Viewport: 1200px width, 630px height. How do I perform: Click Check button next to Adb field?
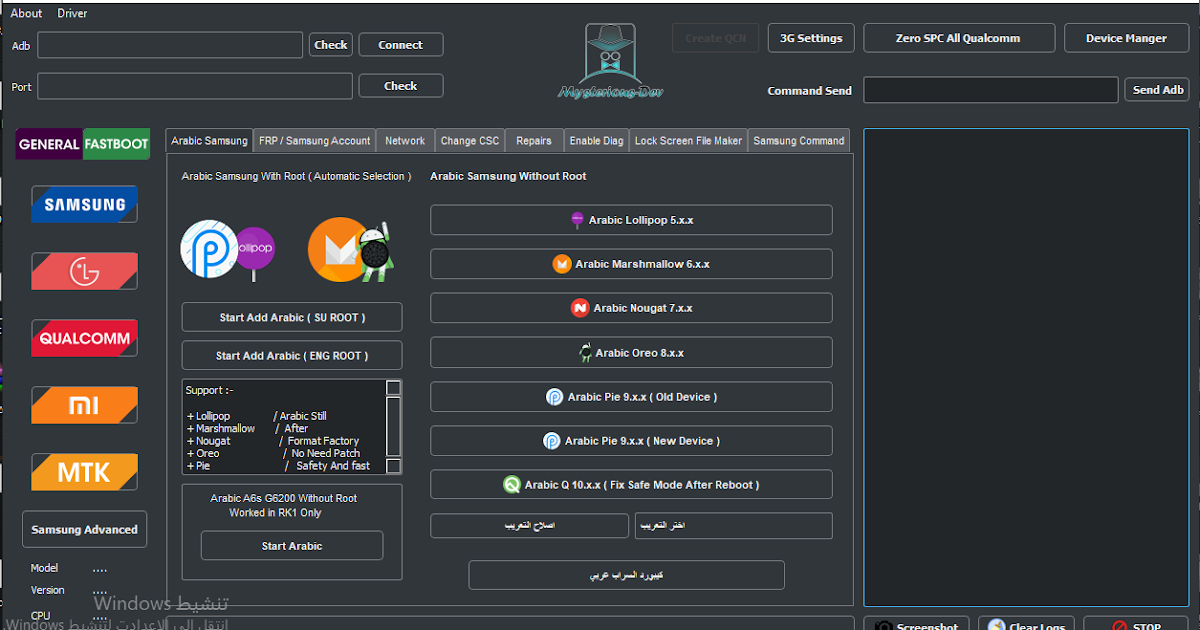(331, 45)
